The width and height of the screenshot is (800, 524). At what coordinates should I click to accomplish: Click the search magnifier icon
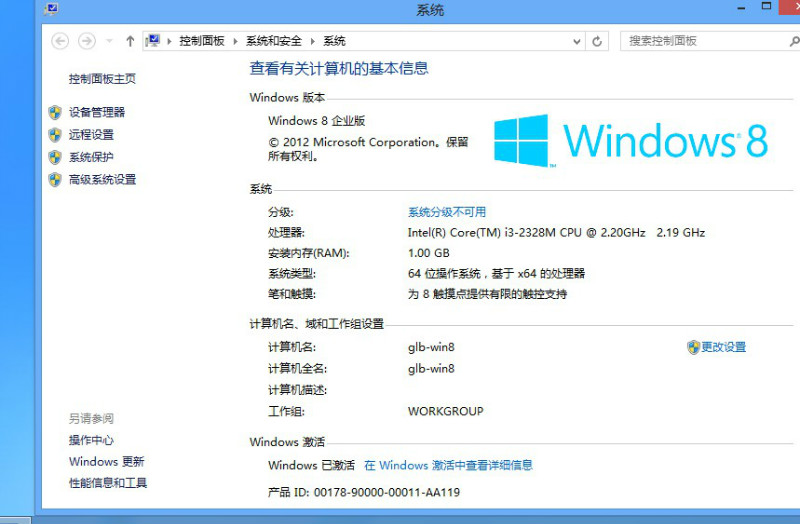pos(794,41)
